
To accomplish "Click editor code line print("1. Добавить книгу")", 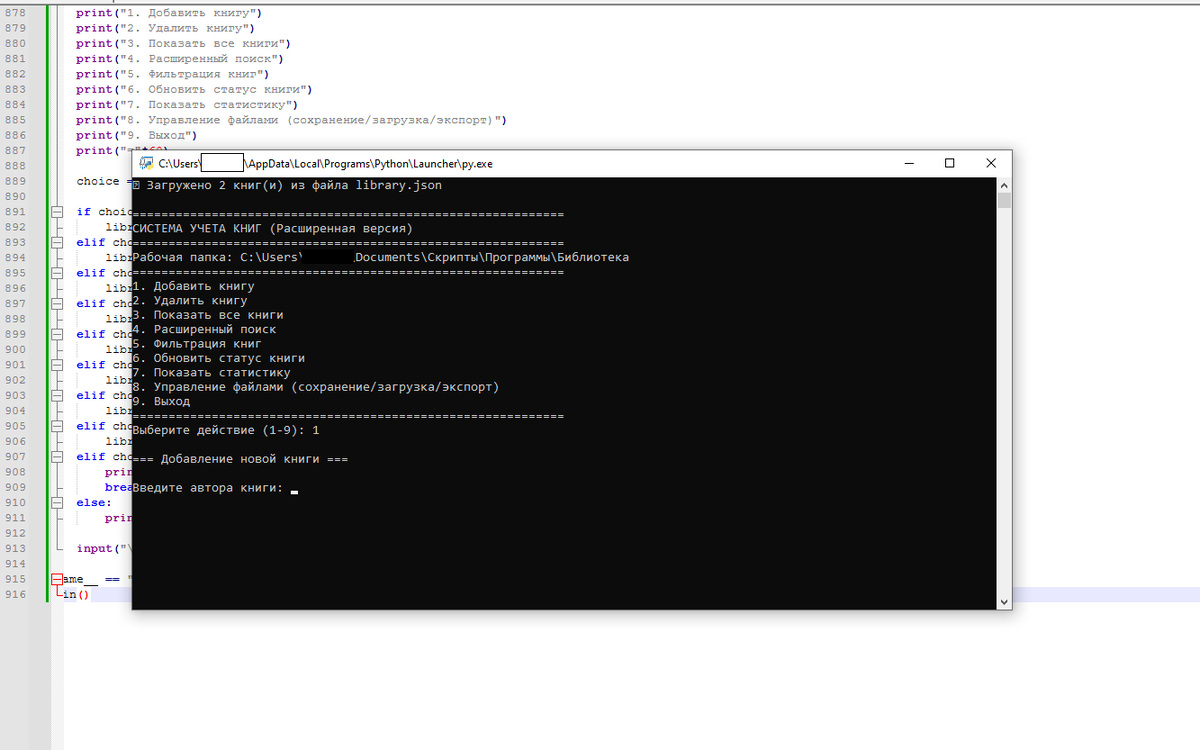I will click(x=169, y=13).
